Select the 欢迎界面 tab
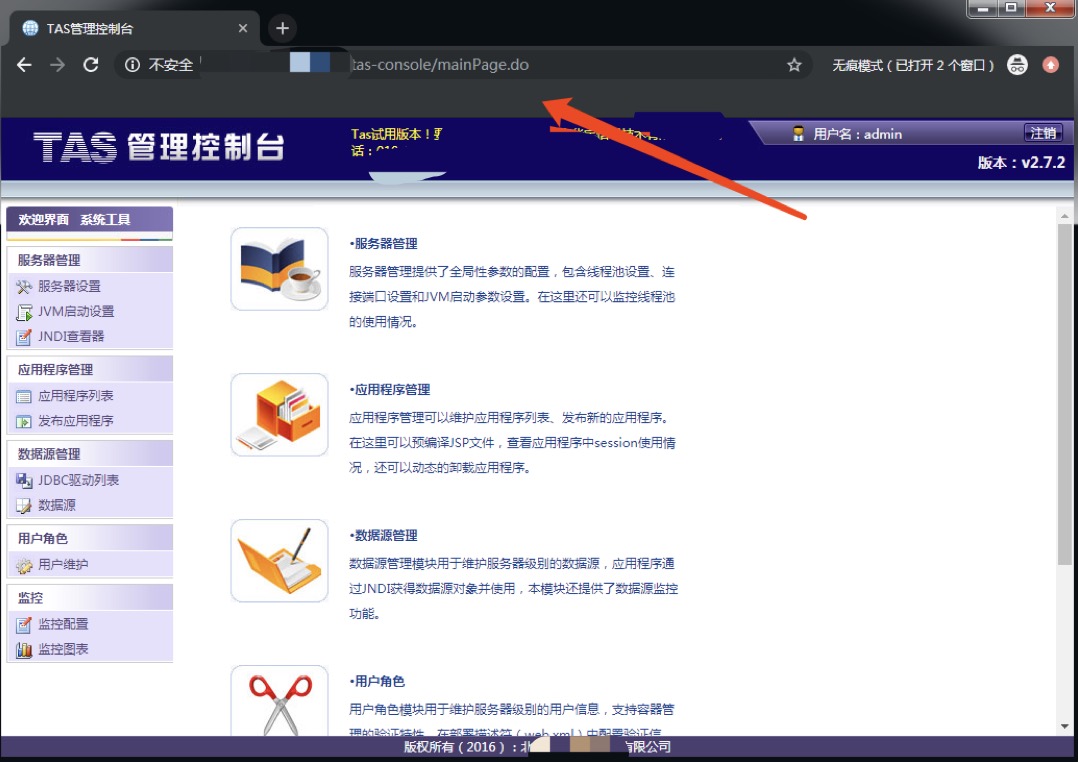This screenshot has width=1078, height=762. (43, 220)
